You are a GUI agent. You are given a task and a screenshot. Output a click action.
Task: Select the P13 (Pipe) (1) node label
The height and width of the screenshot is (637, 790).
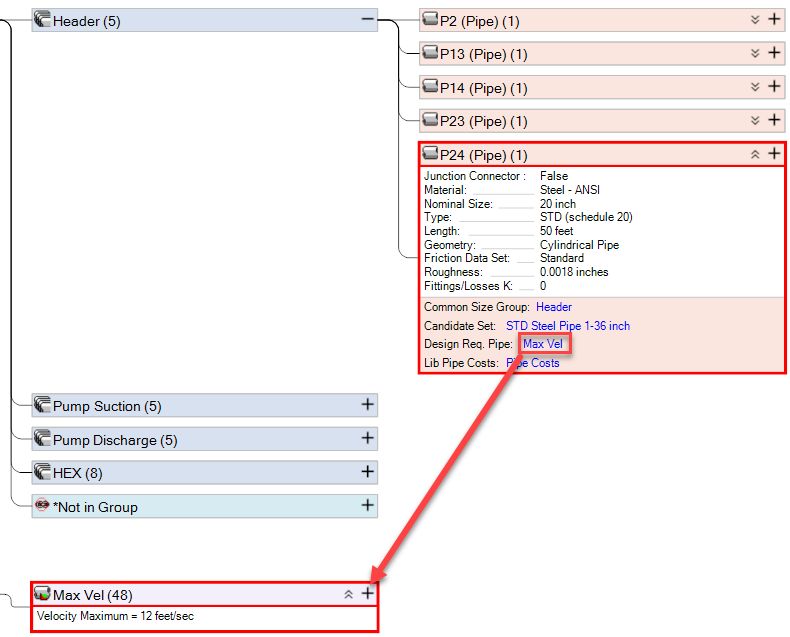tap(484, 54)
